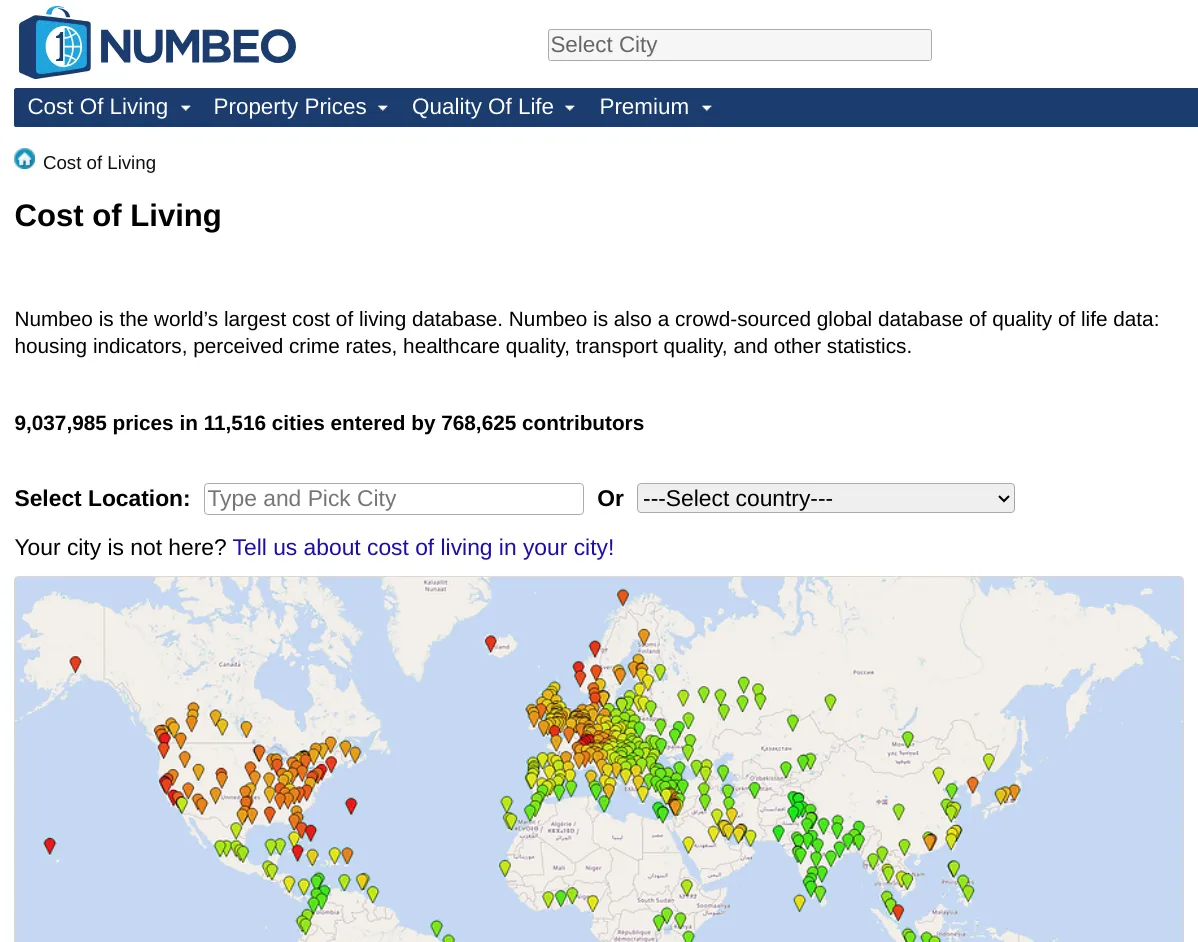
Task: Click the home icon in breadcrumb
Action: [24, 159]
